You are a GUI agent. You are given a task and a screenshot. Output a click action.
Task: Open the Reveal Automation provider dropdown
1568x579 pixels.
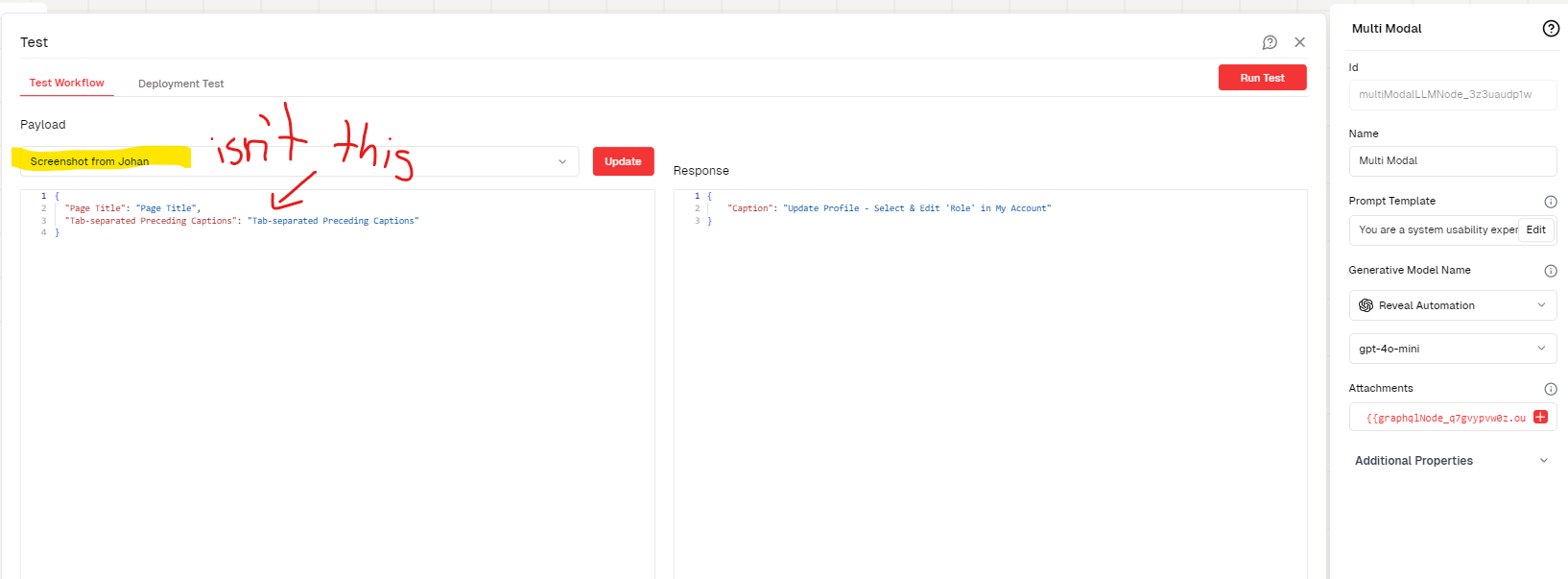1541,305
